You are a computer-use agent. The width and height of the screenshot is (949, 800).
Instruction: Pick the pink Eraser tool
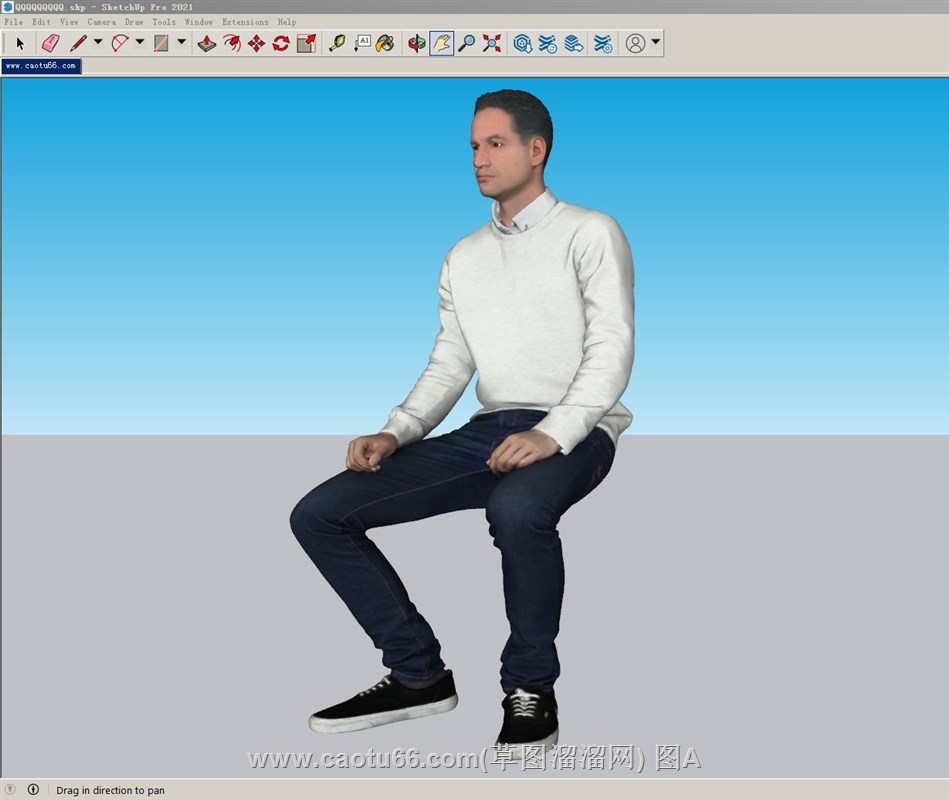(x=50, y=43)
